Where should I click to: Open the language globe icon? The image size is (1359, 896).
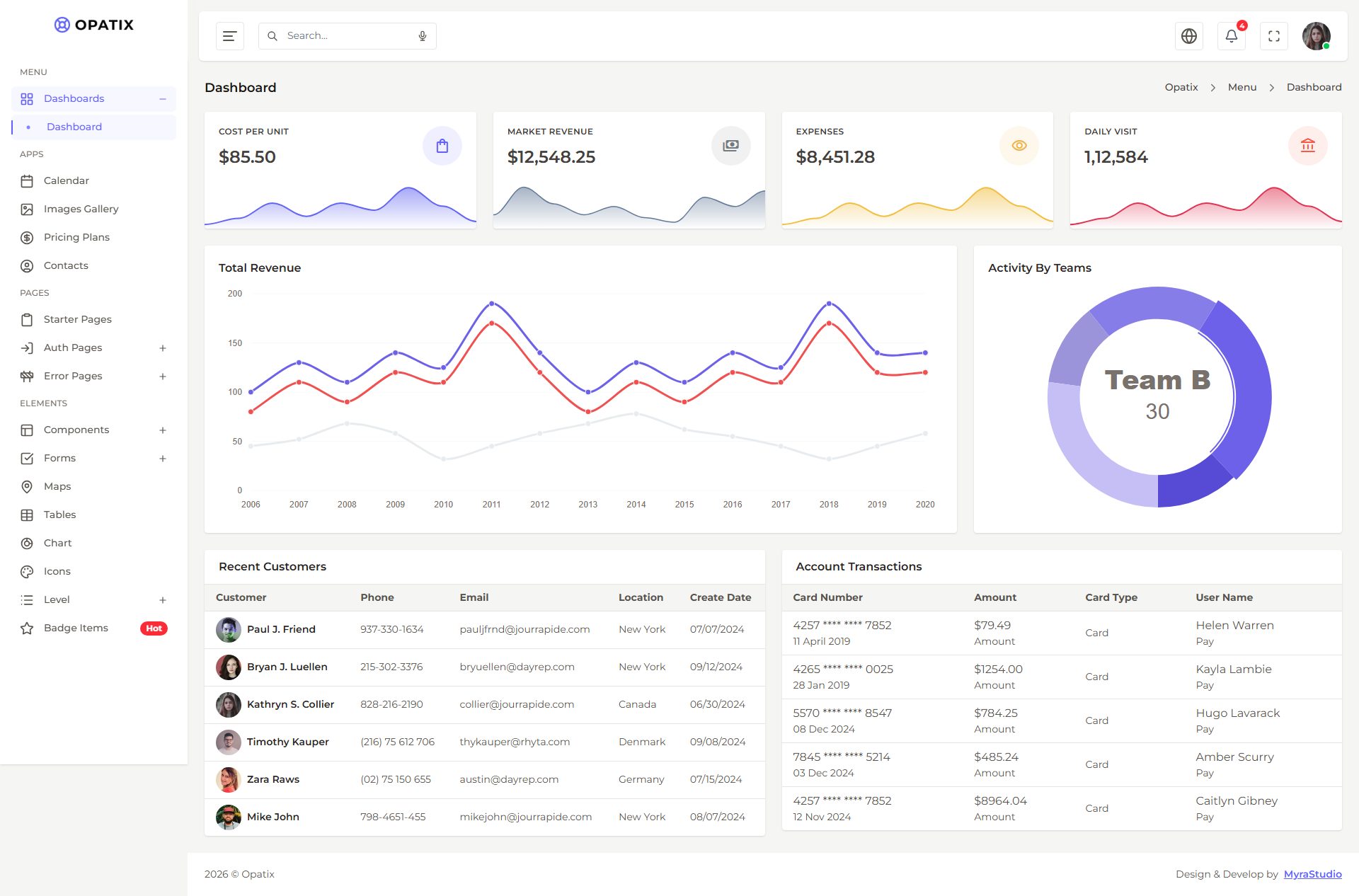pos(1189,36)
